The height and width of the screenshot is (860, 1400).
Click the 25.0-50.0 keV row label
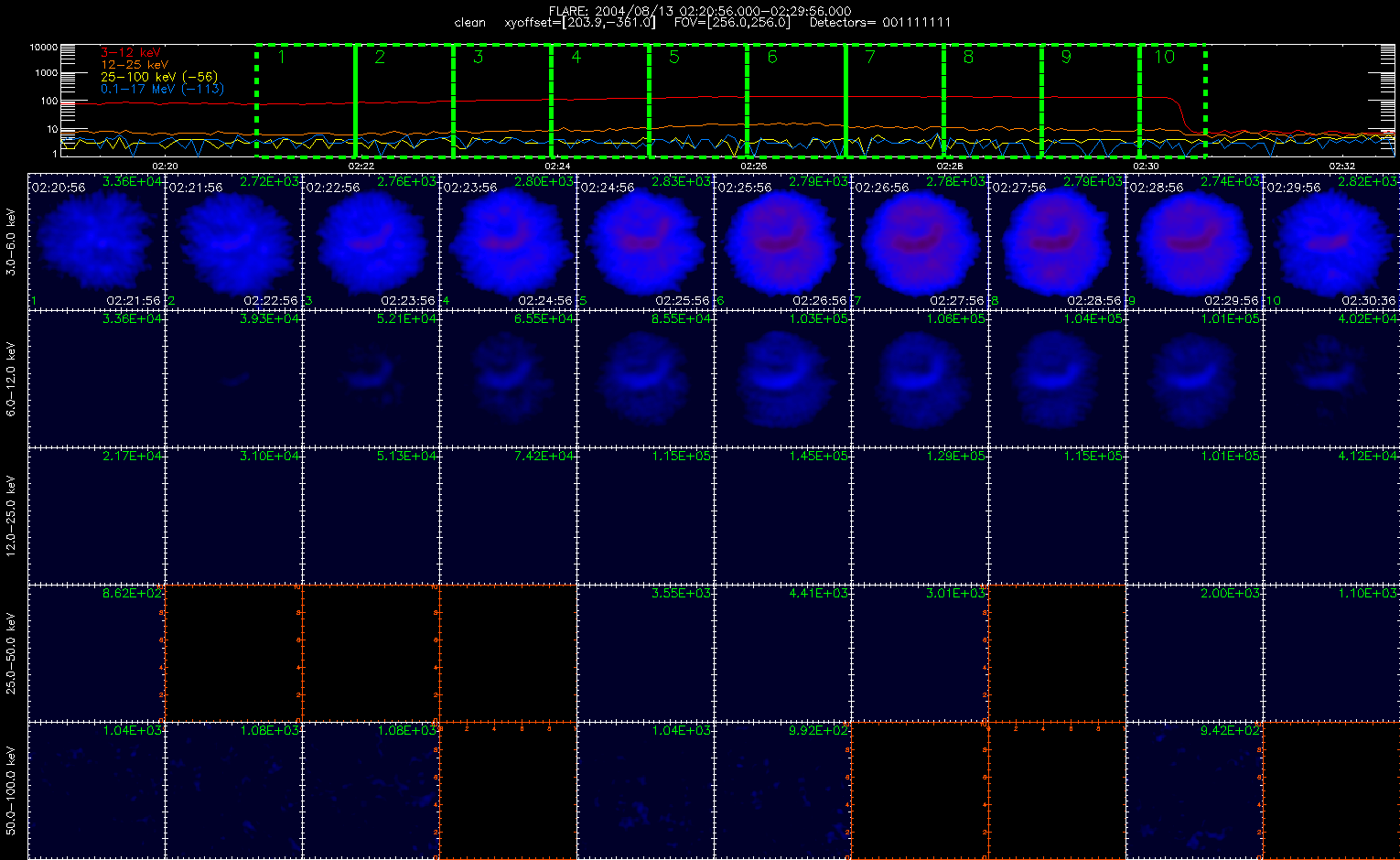click(x=11, y=653)
